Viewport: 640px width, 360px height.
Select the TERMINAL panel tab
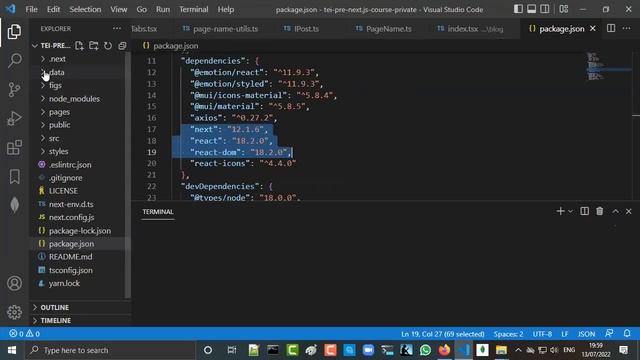click(x=158, y=211)
